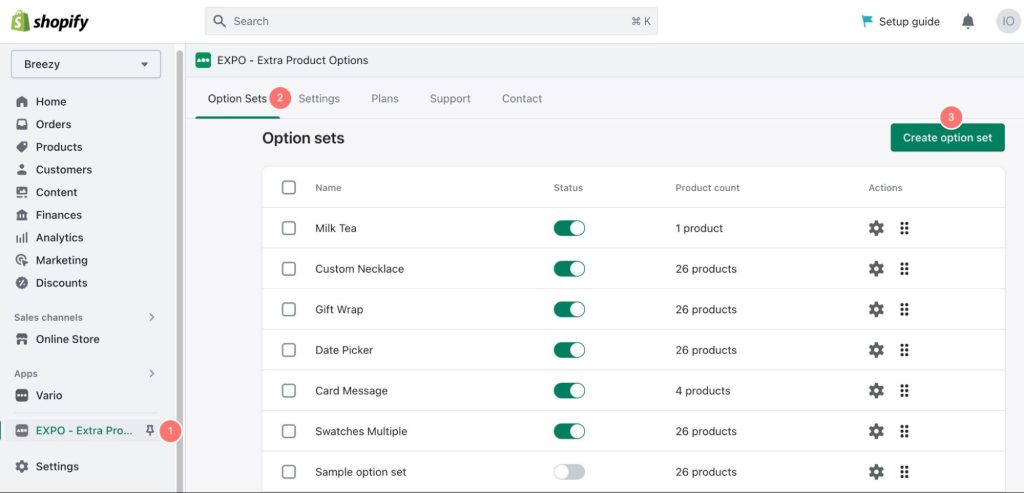Open the Breezy store switcher dropdown

point(86,64)
